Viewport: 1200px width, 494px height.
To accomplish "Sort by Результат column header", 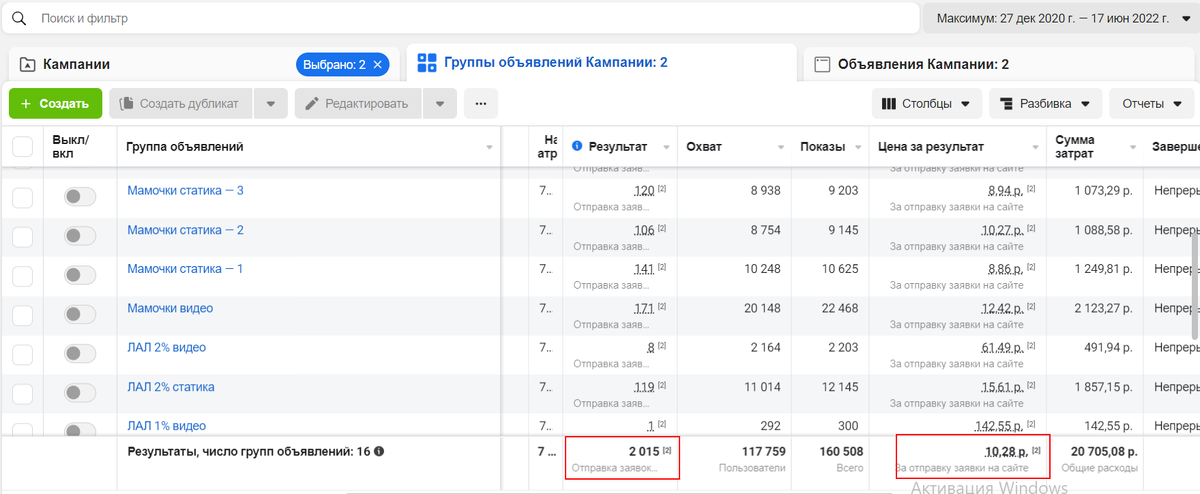I will point(619,147).
